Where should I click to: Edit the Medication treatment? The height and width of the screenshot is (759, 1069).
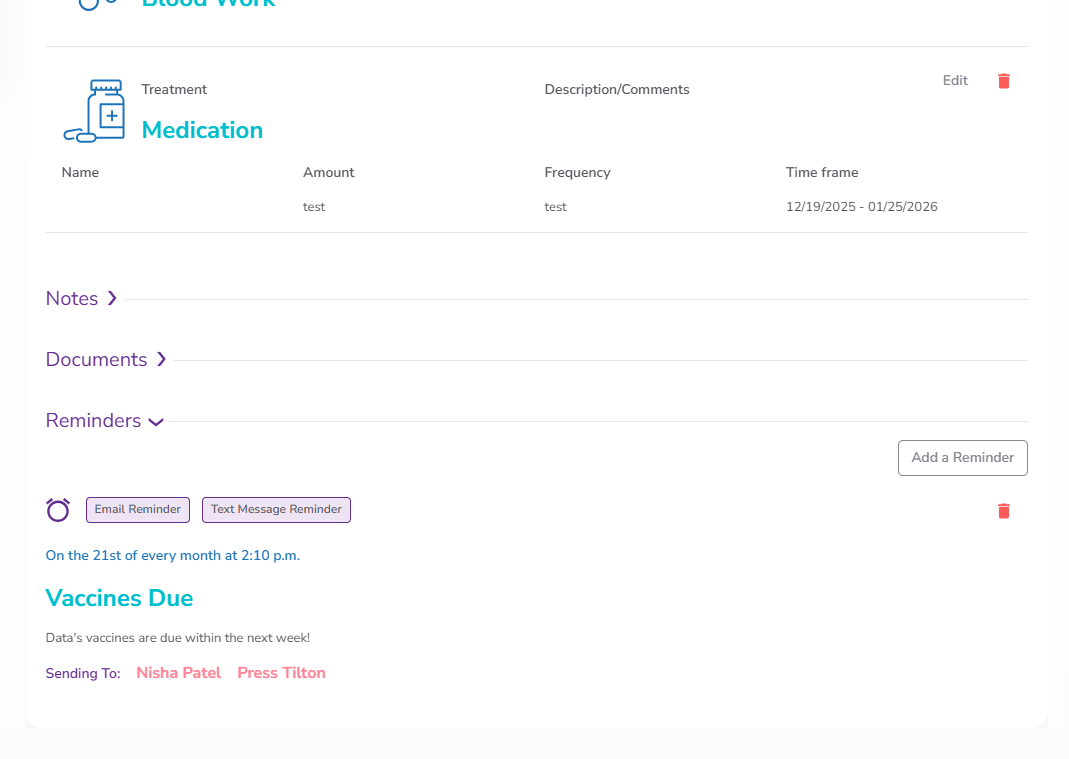955,81
